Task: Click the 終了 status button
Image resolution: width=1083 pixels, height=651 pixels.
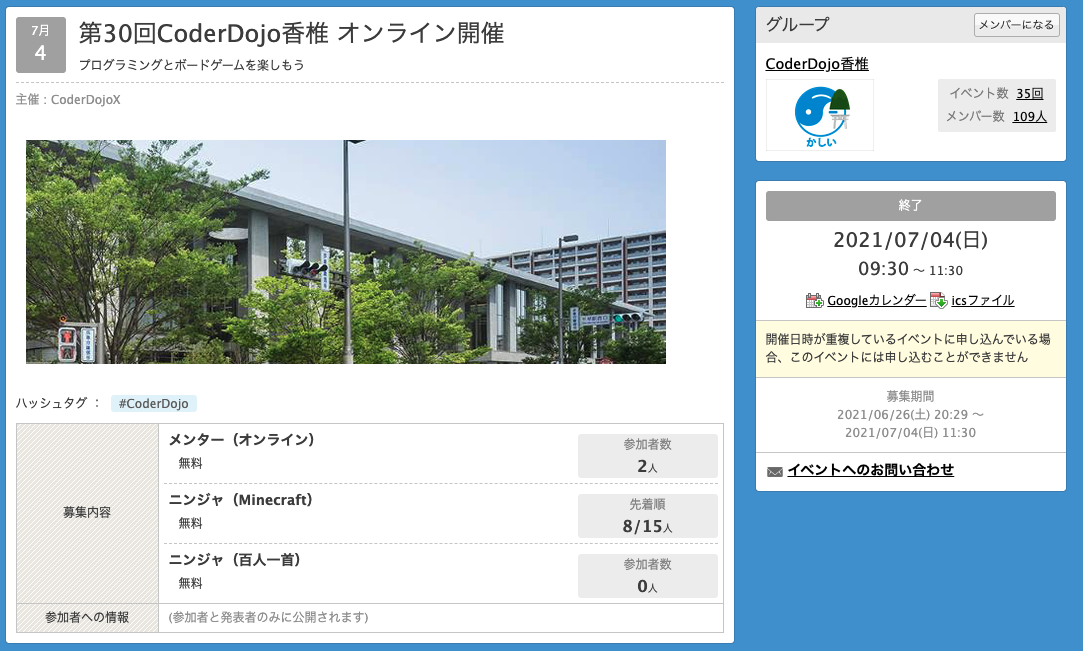Action: coord(910,206)
